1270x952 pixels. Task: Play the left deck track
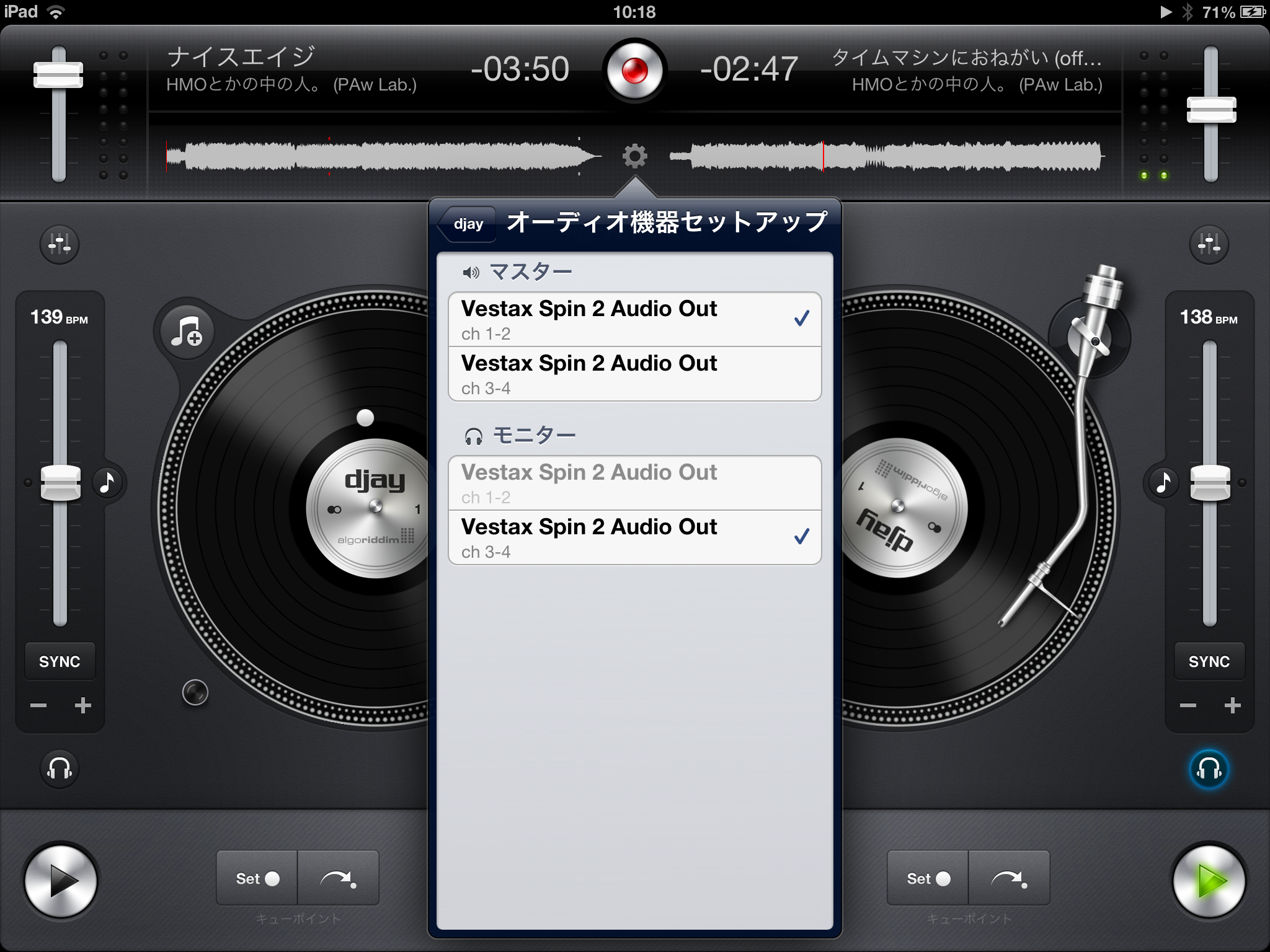61,881
